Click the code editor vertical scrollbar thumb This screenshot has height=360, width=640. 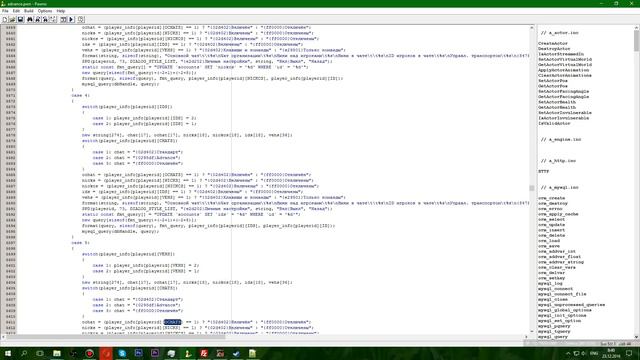[531, 188]
